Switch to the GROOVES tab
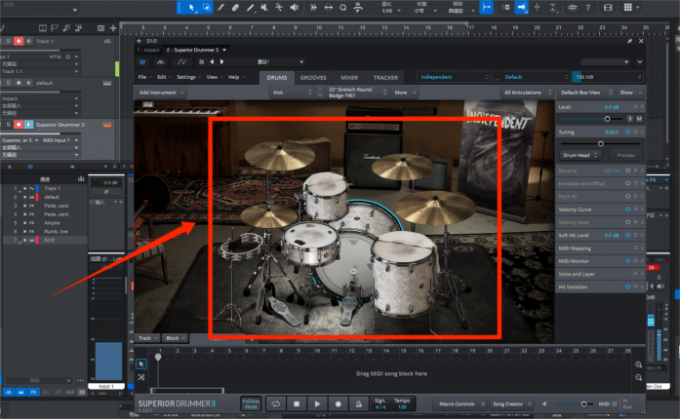Screen dimensions: 680x420 click(x=314, y=76)
